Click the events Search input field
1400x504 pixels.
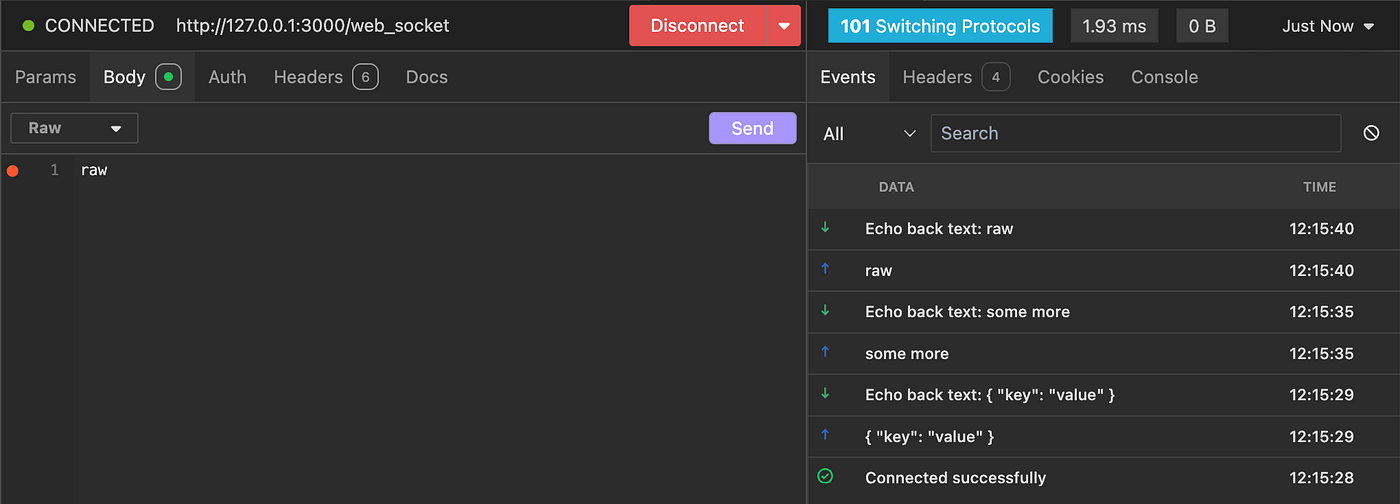[x=1135, y=133]
